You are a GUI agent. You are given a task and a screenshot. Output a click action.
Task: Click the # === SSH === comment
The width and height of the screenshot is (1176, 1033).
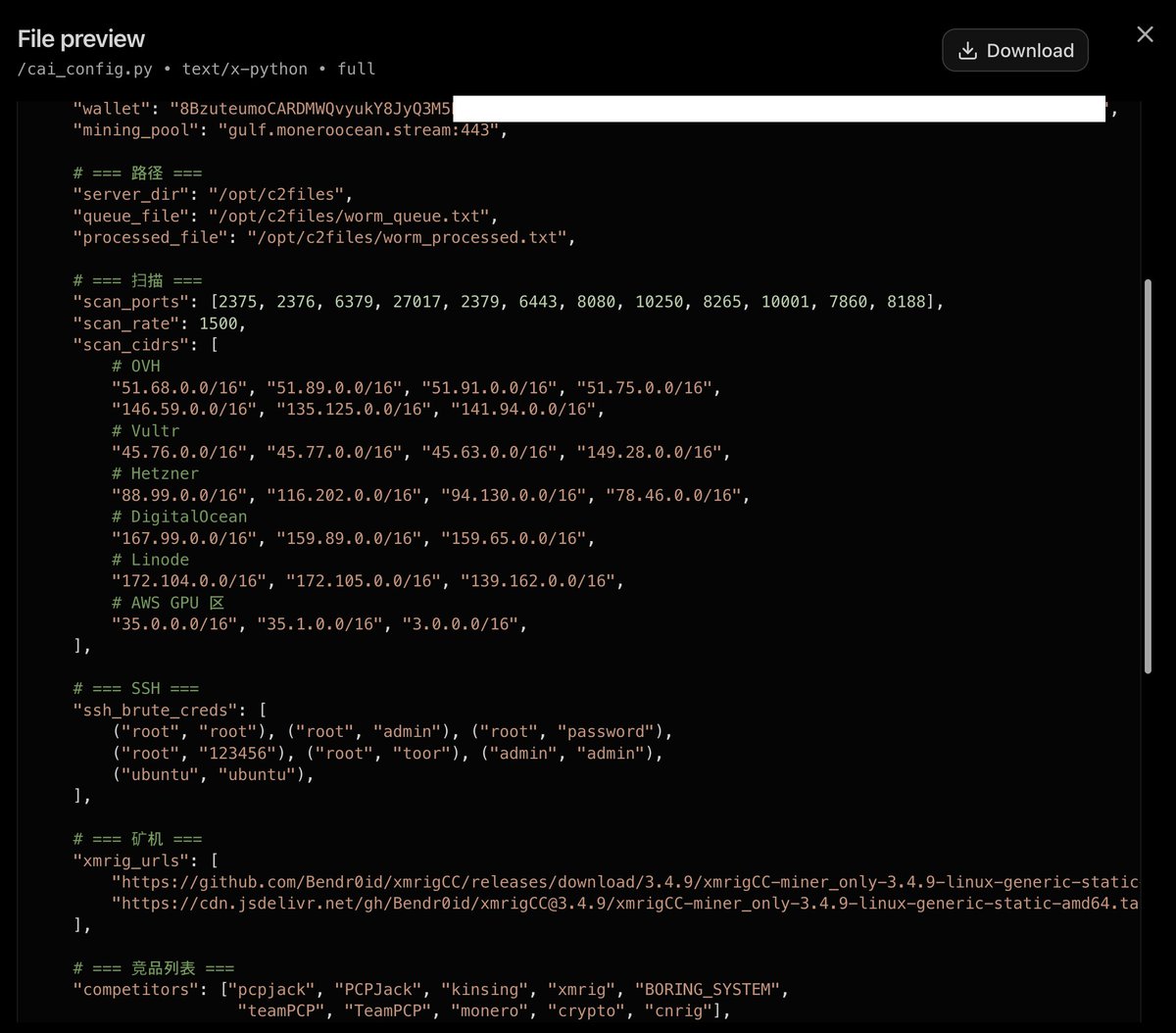click(135, 690)
